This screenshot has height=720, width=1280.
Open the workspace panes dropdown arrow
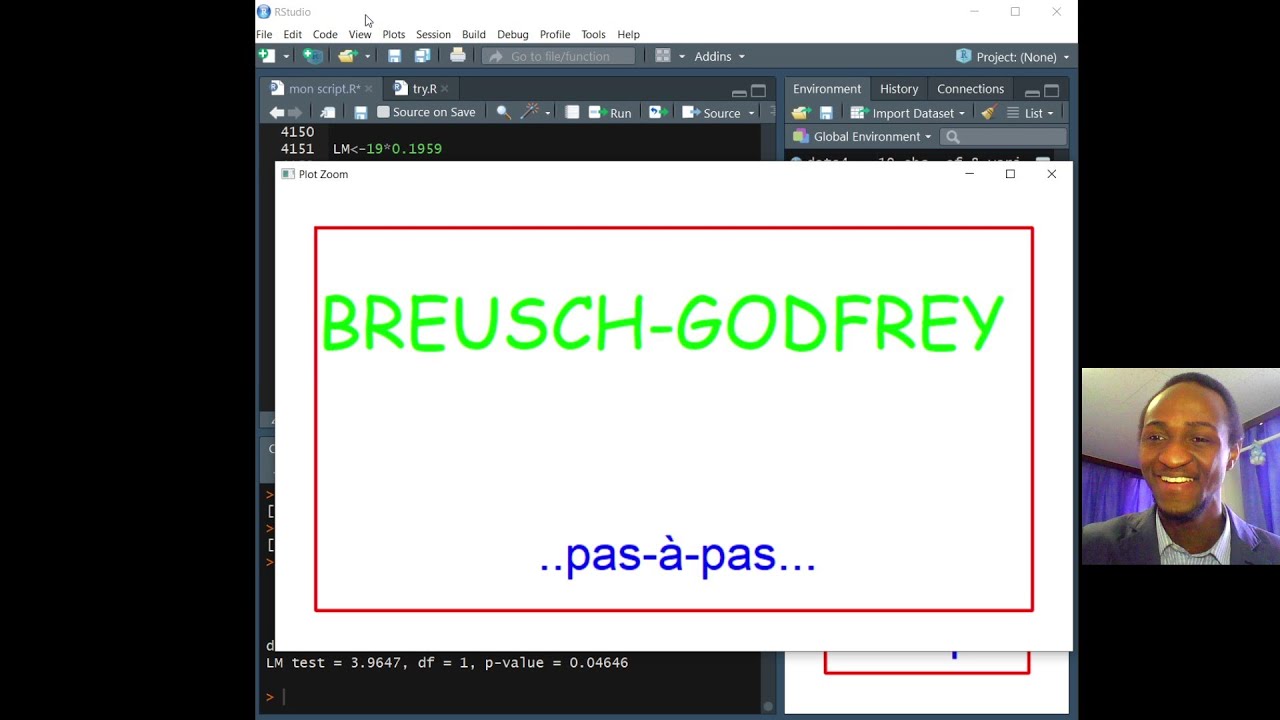click(x=682, y=57)
